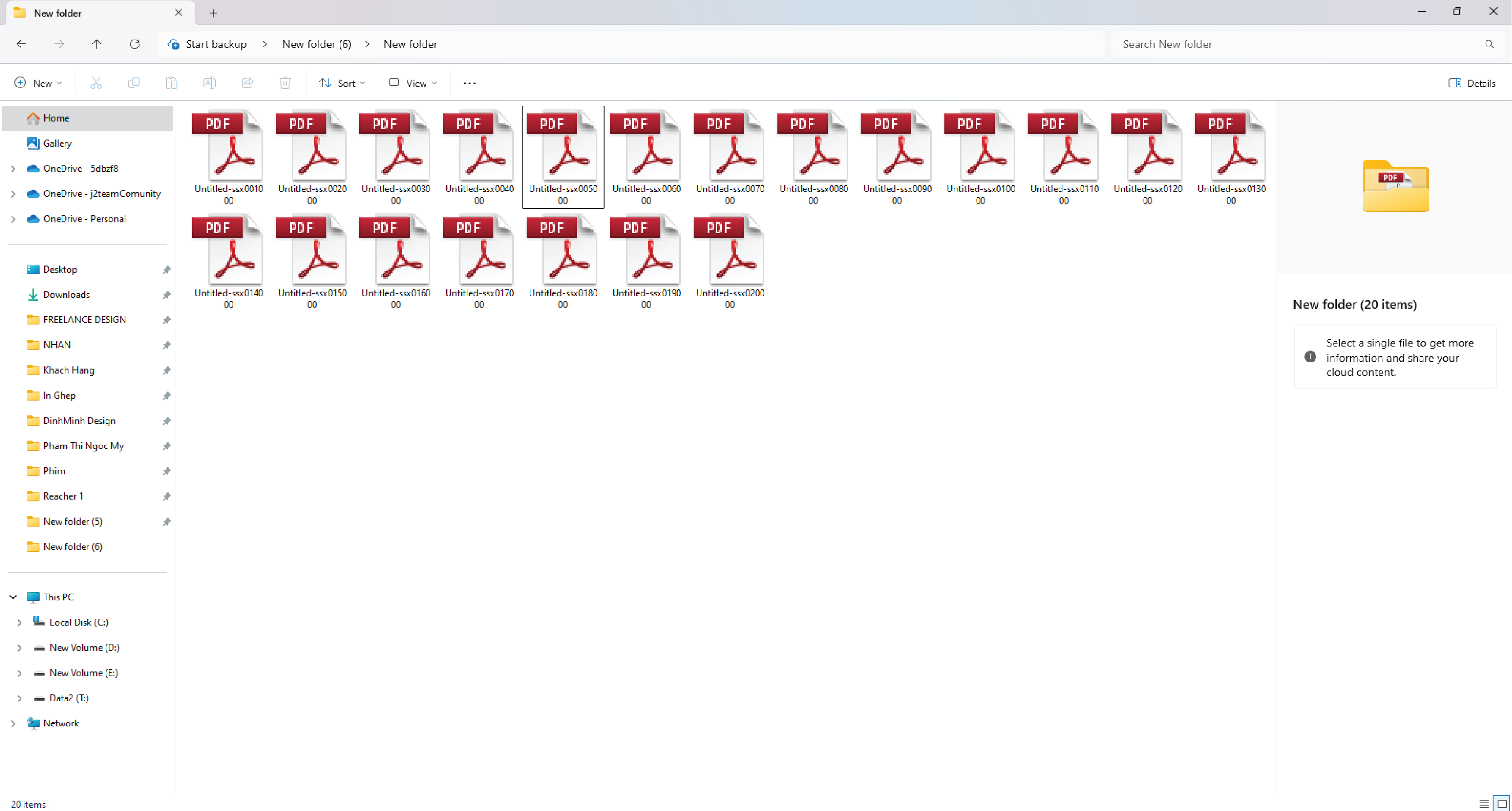Viewport: 1512px width, 811px height.
Task: Close the New folder tab
Action: 178,12
